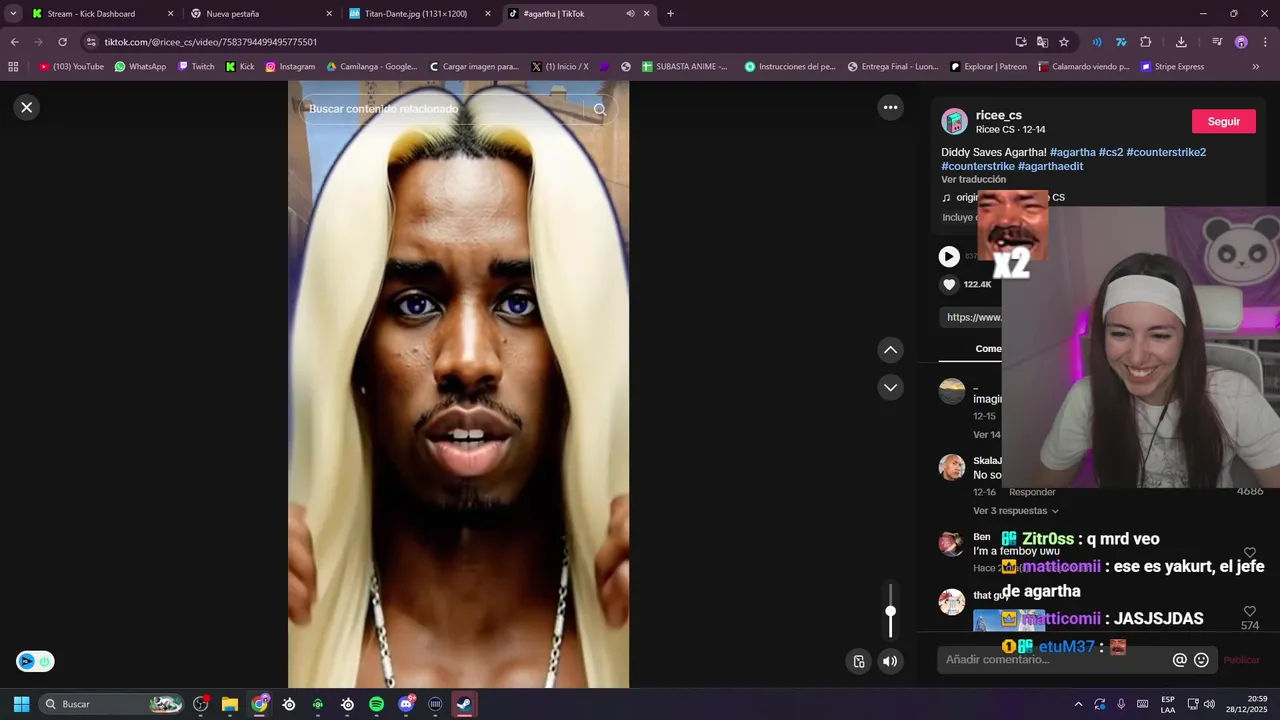The width and height of the screenshot is (1280, 720).
Task: Open the WhatsApp bookmark
Action: (x=140, y=67)
